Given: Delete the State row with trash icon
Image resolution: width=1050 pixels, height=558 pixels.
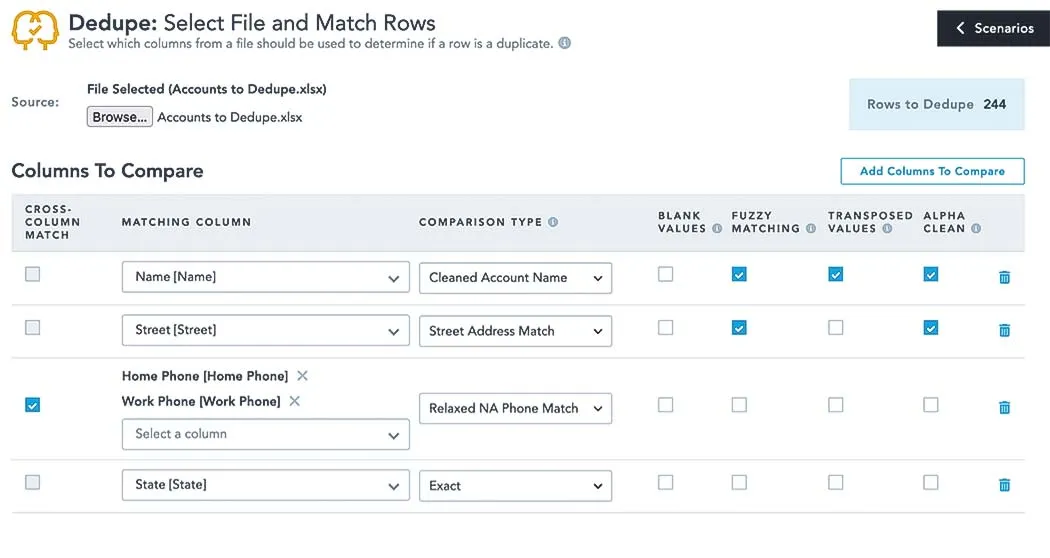Looking at the screenshot, I should coord(1004,484).
